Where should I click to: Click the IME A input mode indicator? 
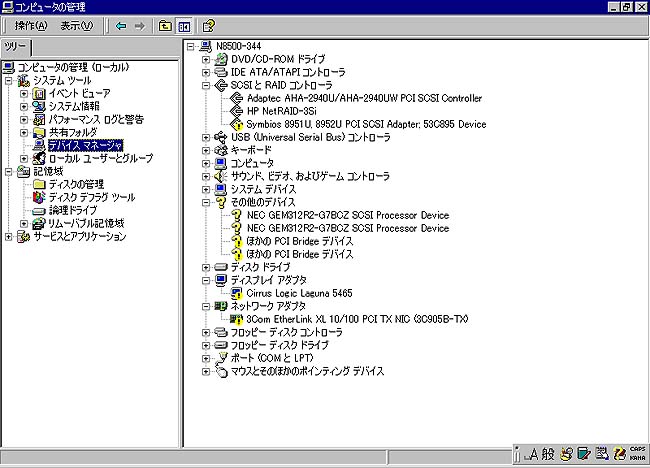[531, 454]
